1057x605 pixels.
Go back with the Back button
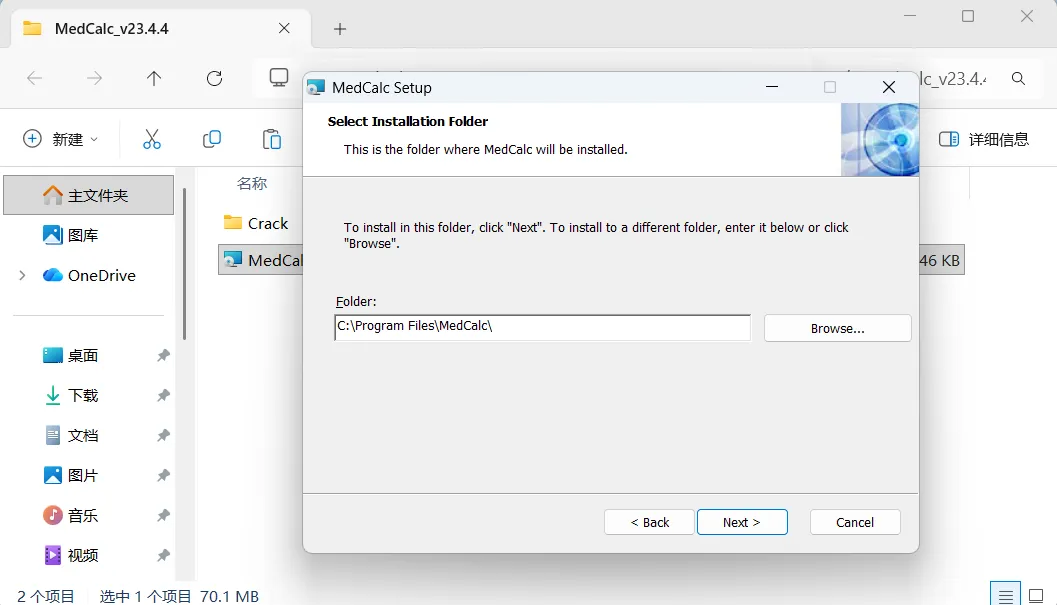(649, 522)
